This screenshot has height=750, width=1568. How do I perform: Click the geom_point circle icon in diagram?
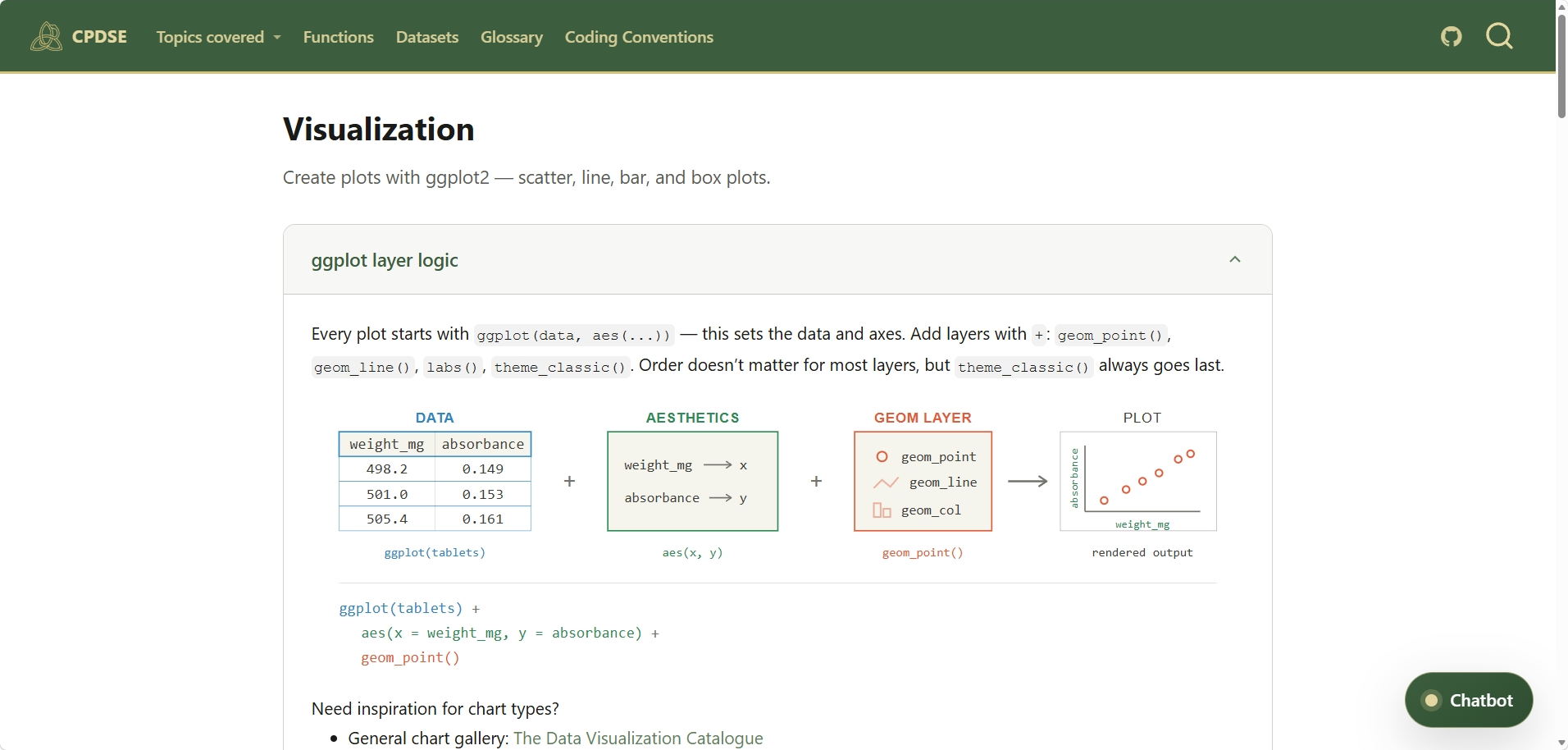(x=882, y=456)
